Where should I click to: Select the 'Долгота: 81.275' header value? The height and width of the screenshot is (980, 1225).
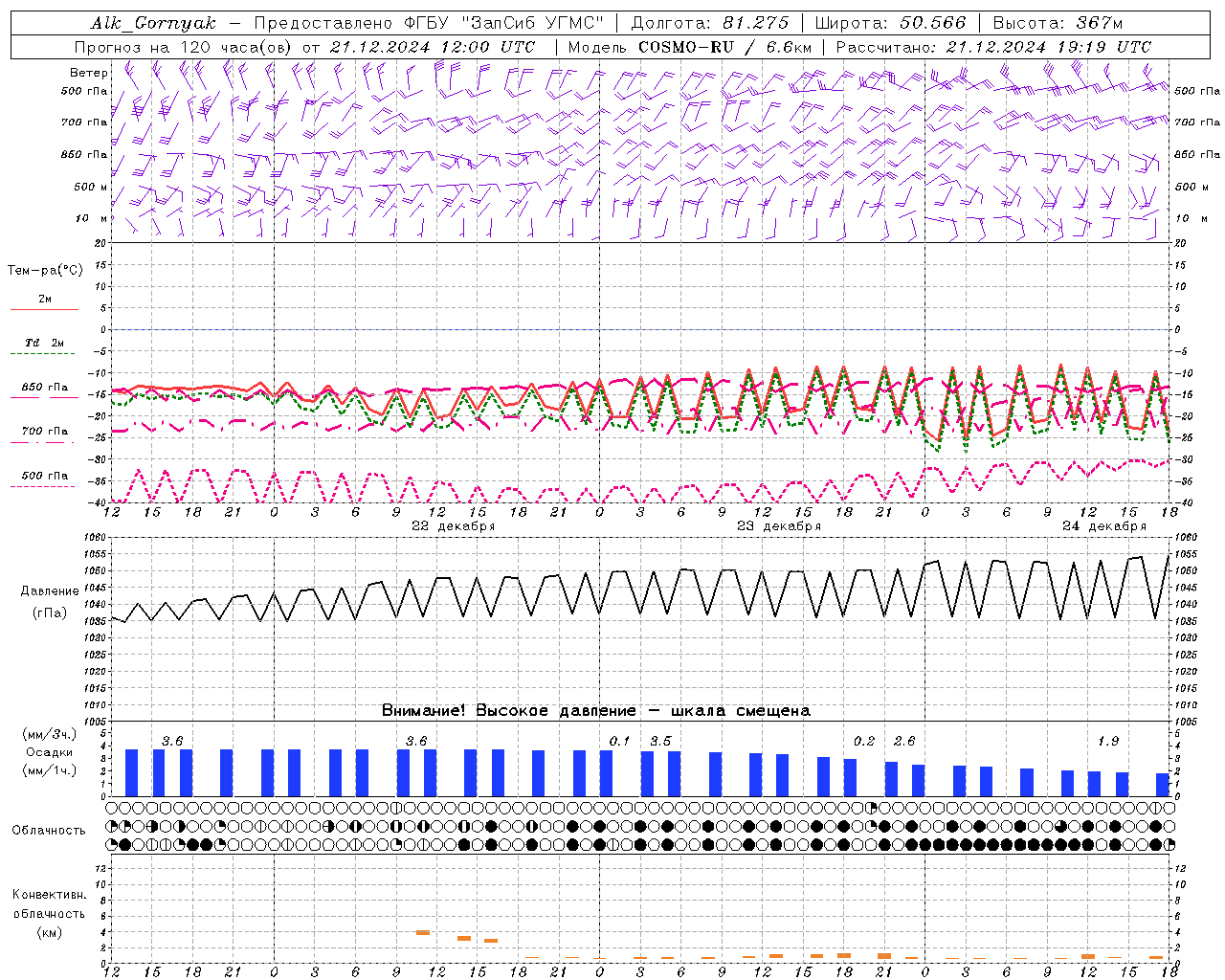point(710,23)
